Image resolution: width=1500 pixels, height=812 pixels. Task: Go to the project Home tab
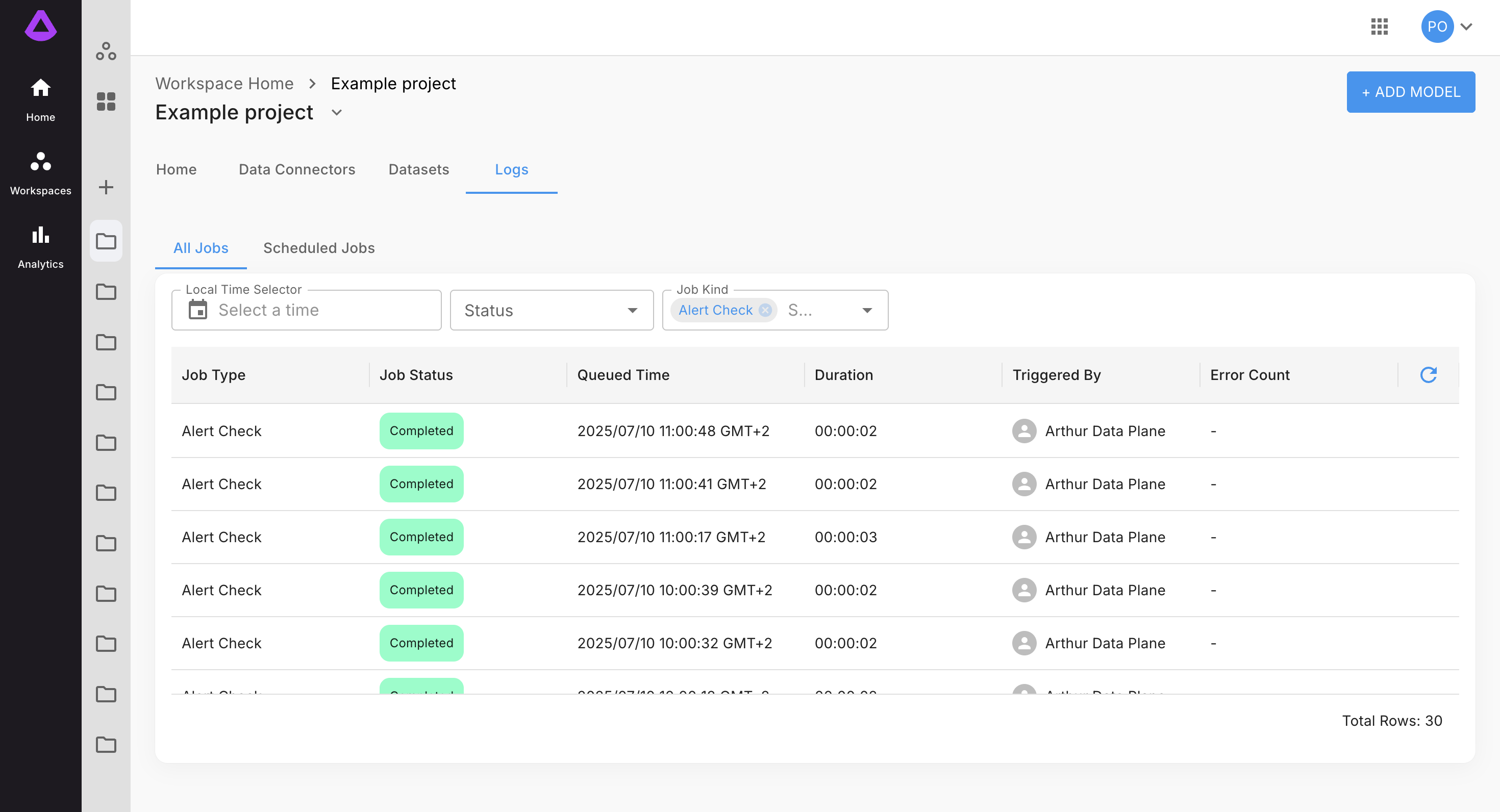click(x=177, y=169)
